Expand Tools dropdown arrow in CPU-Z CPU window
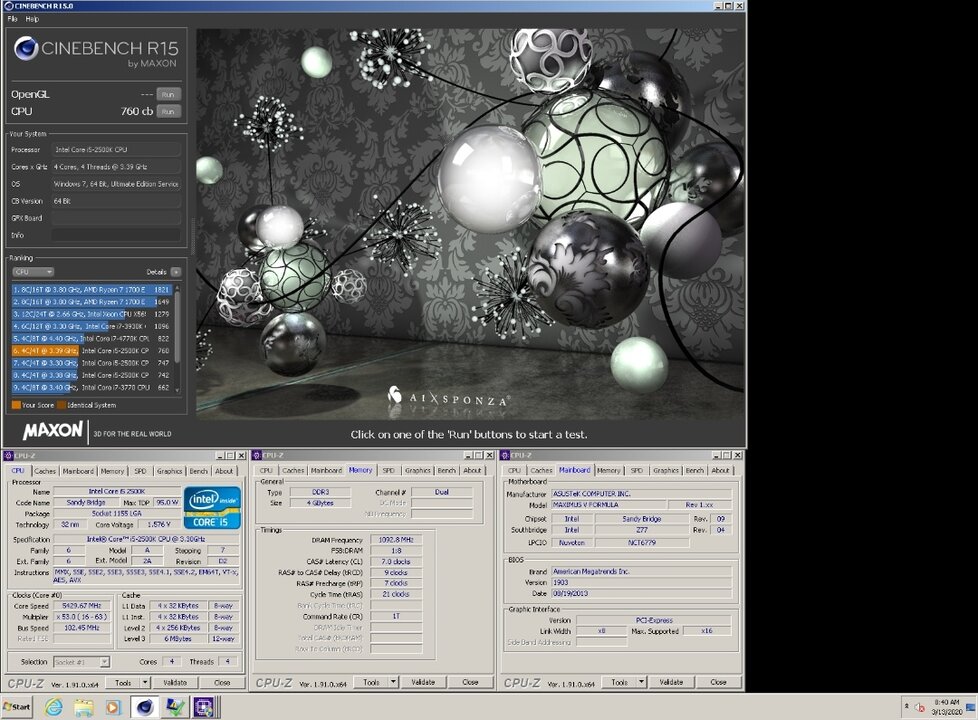Image resolution: width=978 pixels, height=720 pixels. click(145, 683)
